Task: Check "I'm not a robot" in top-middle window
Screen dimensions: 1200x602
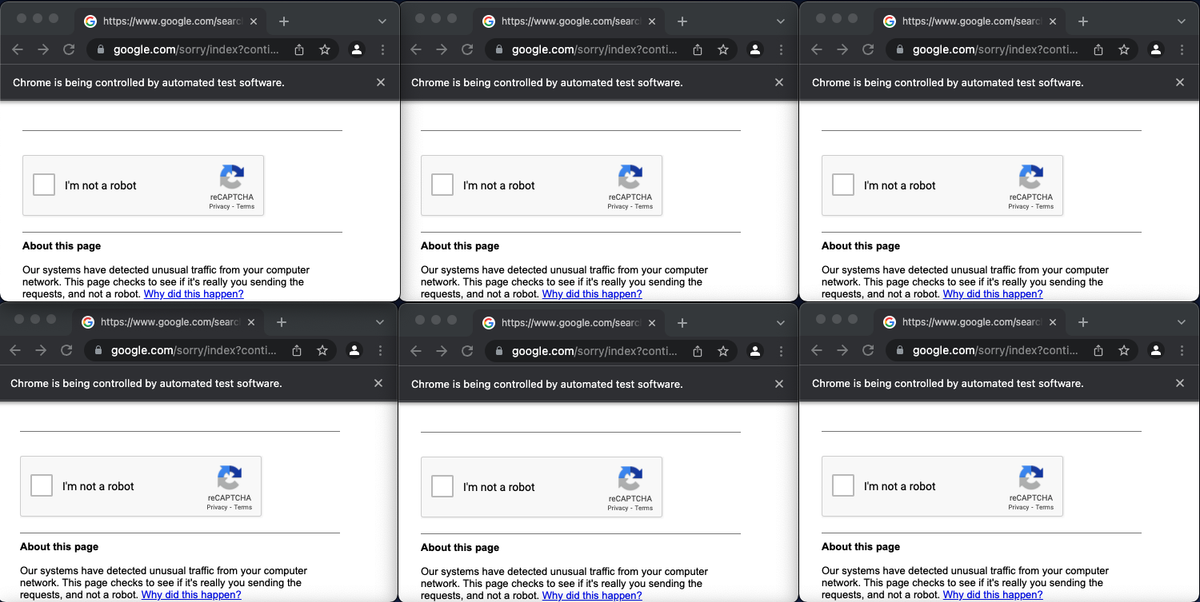Action: click(x=442, y=185)
